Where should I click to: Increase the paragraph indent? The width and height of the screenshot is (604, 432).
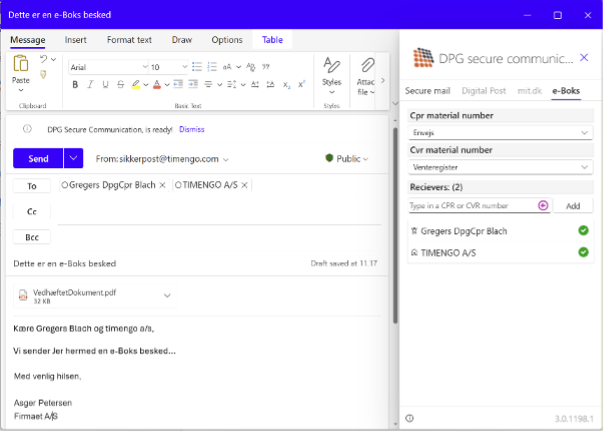tap(193, 84)
